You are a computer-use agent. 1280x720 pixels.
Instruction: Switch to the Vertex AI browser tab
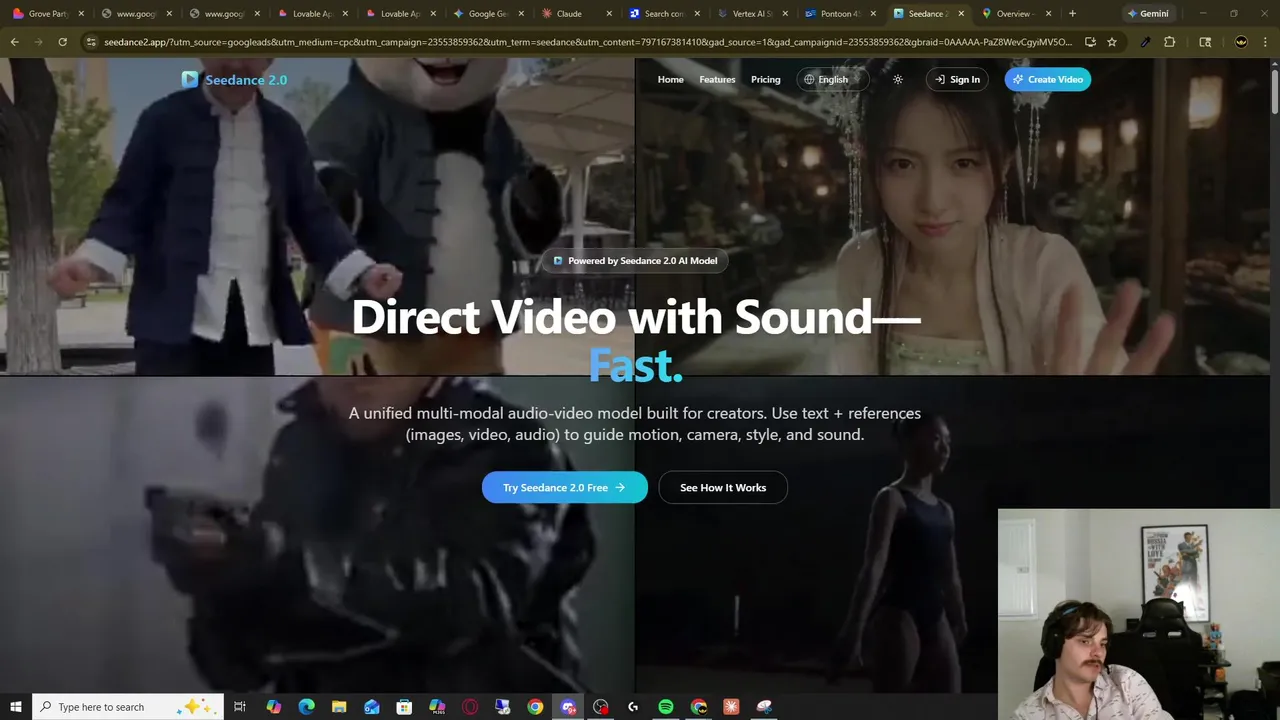(752, 14)
